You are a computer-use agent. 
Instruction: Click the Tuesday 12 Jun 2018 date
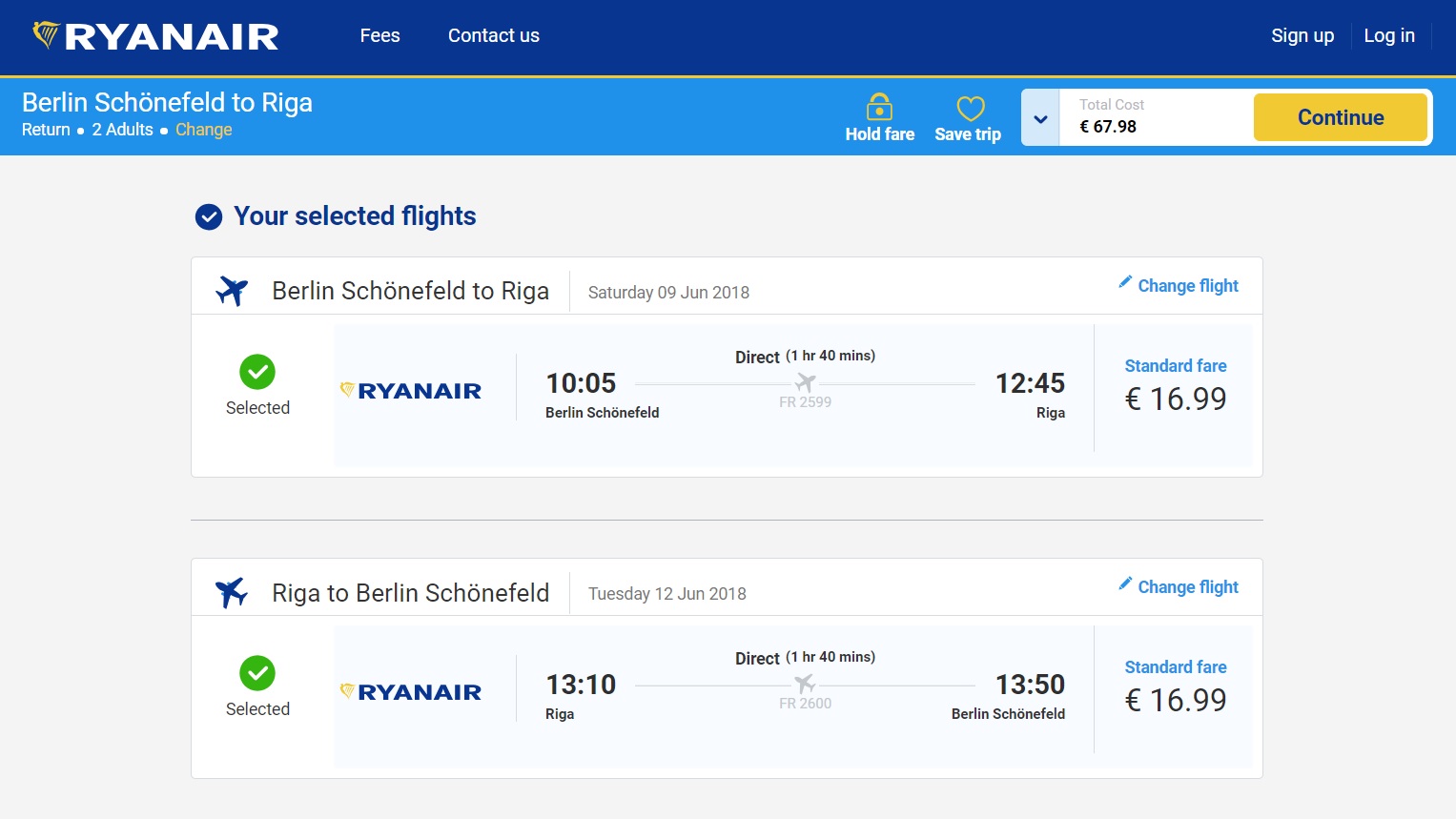pos(667,594)
